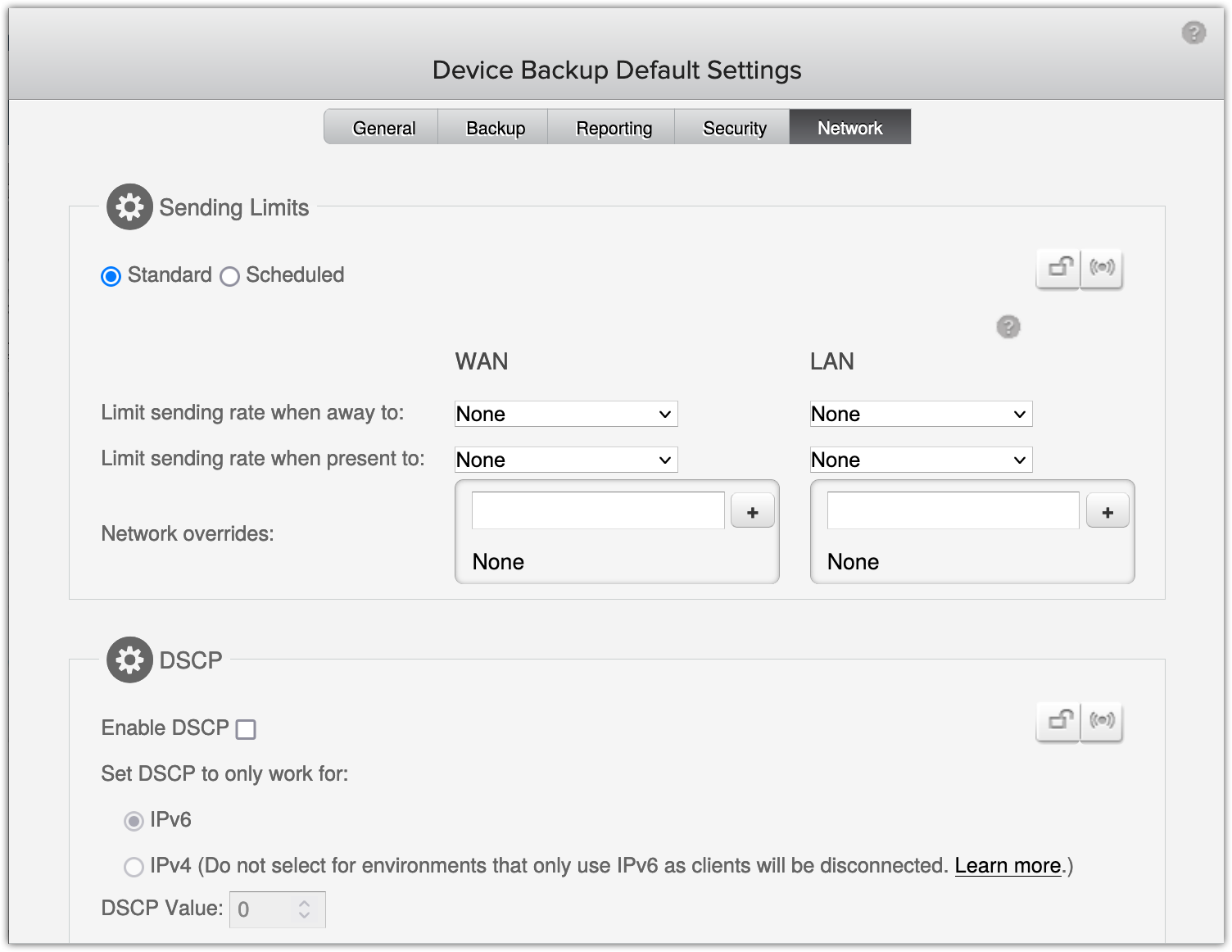Click the DSCP Value stepper arrows

coord(305,909)
